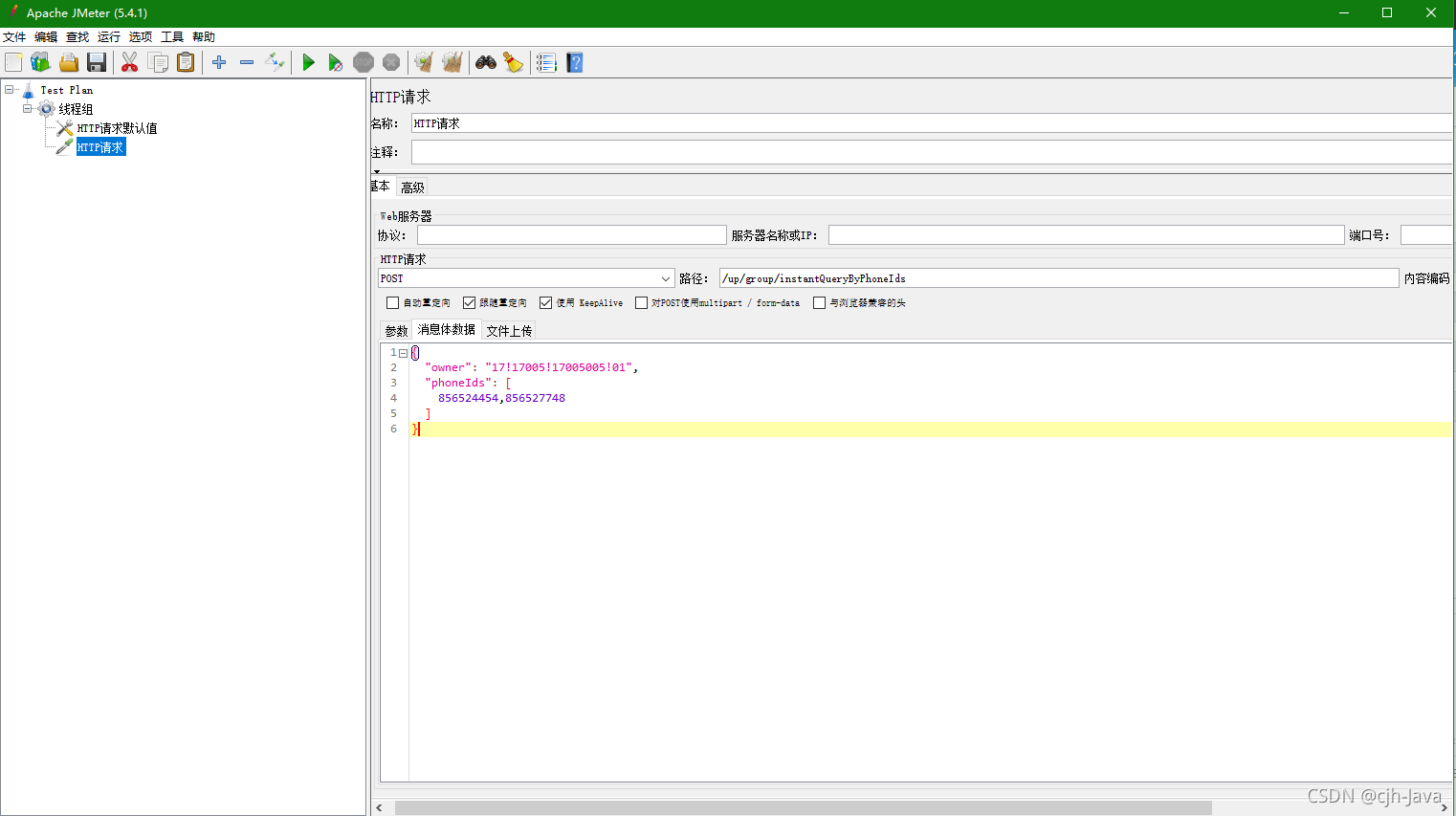This screenshot has width=1456, height=816.
Task: Open the 运行 menu
Action: tap(109, 36)
